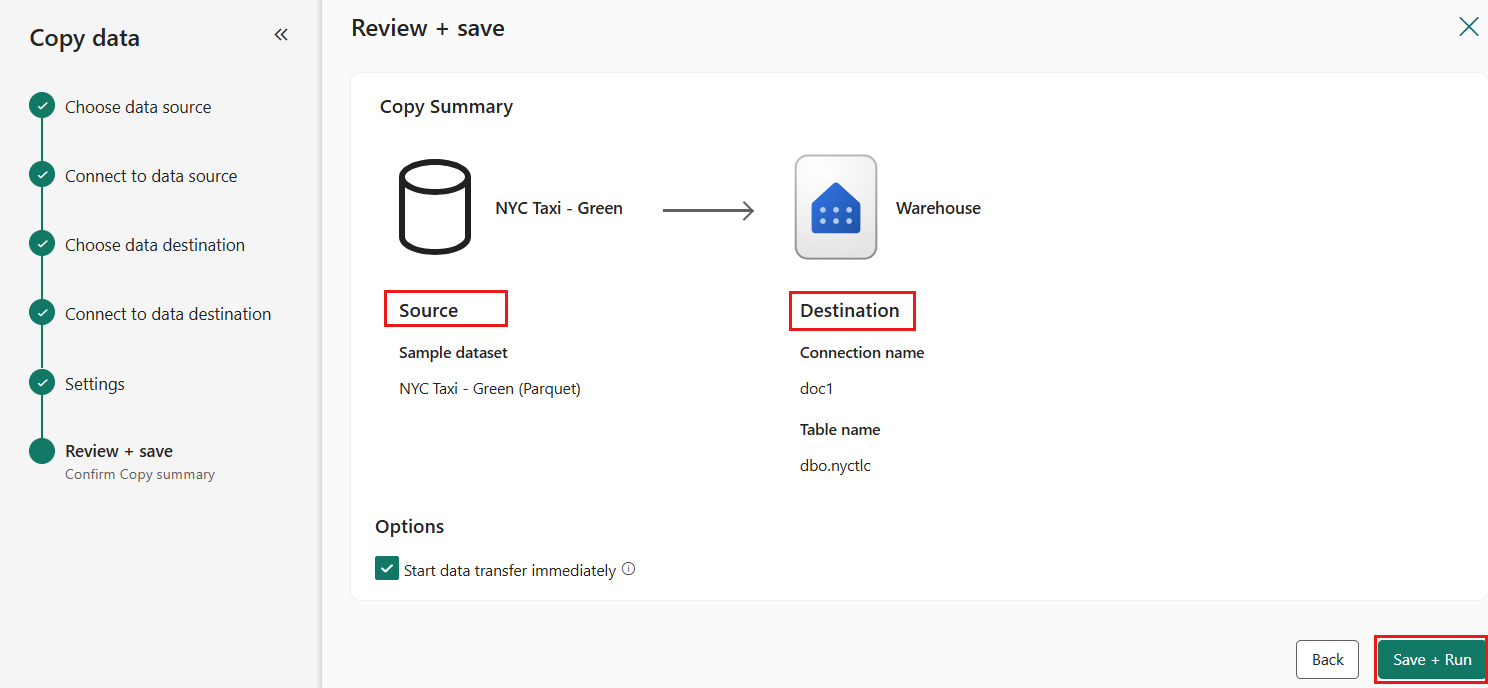Select the NYC Taxi - Green database icon
1488x688 pixels.
pos(435,206)
